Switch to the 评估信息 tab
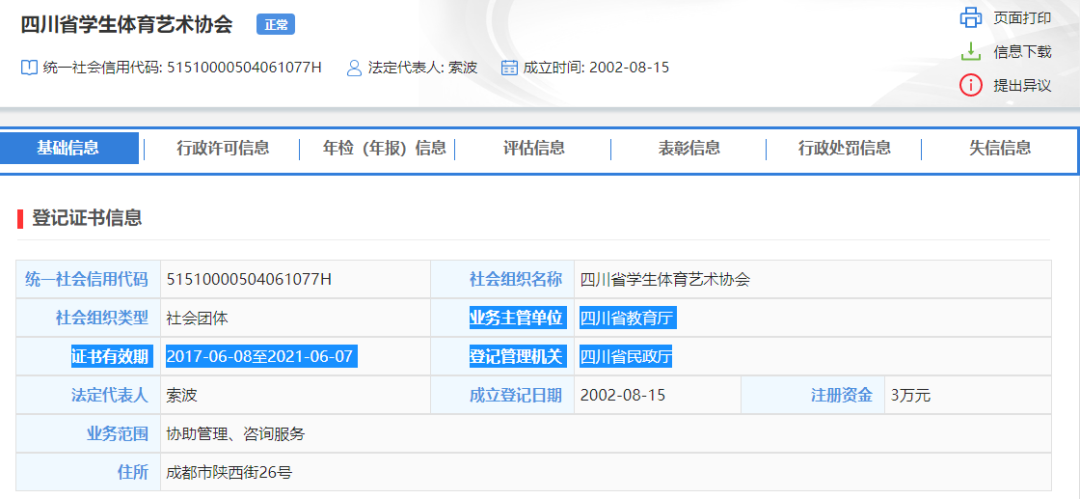 point(534,147)
